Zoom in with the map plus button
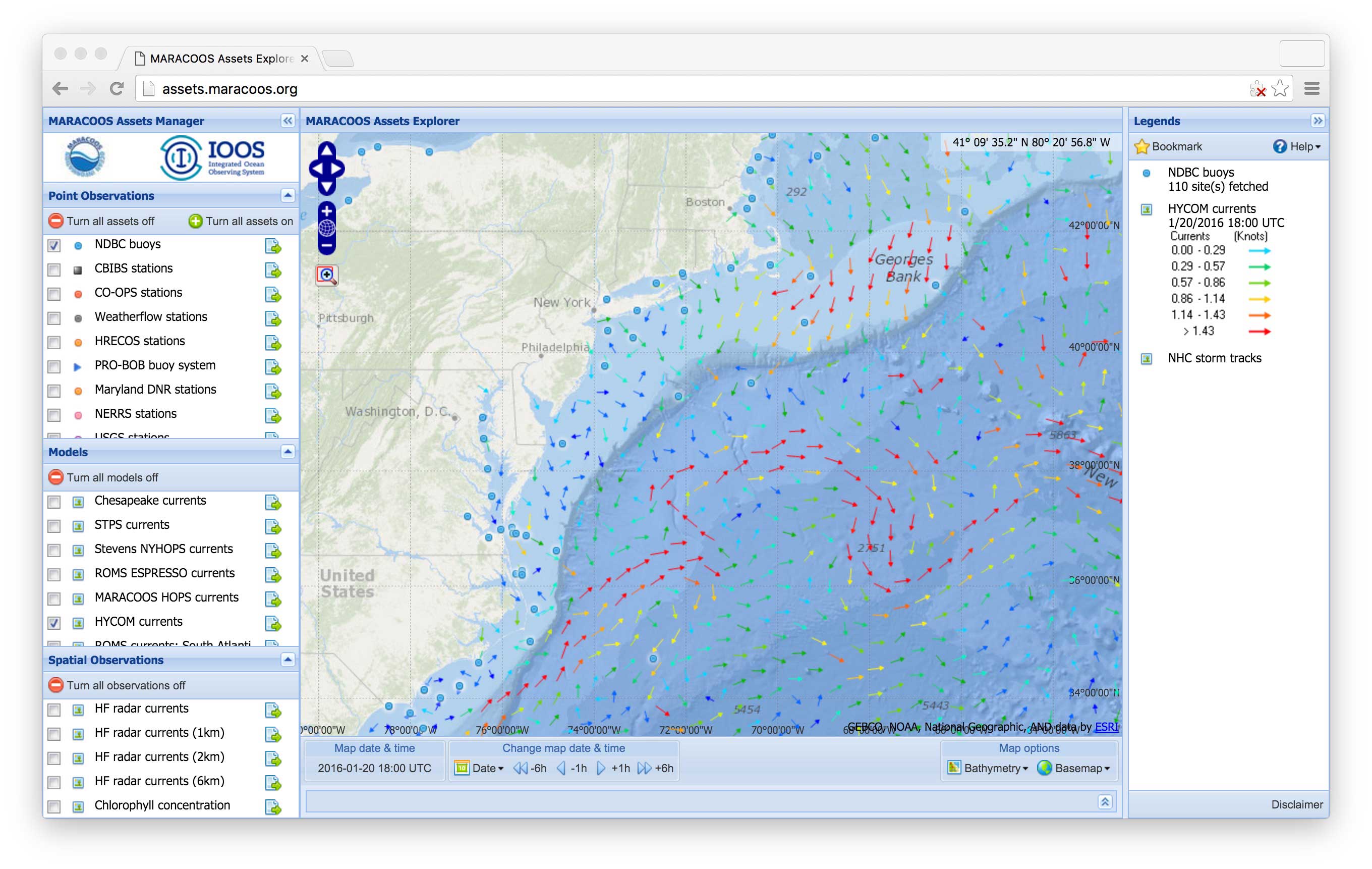 [x=326, y=211]
